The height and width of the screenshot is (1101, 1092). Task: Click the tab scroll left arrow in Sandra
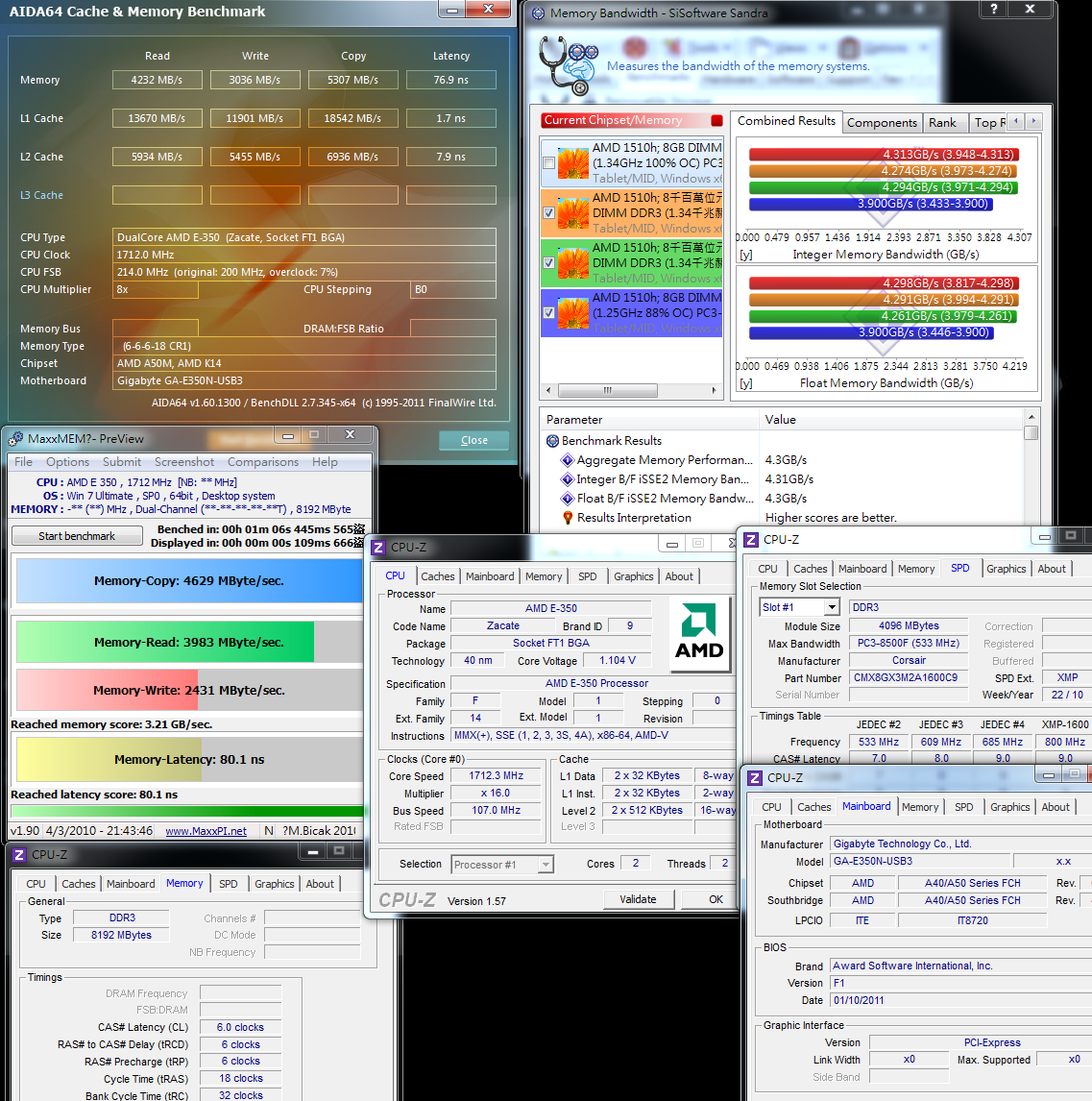1015,121
